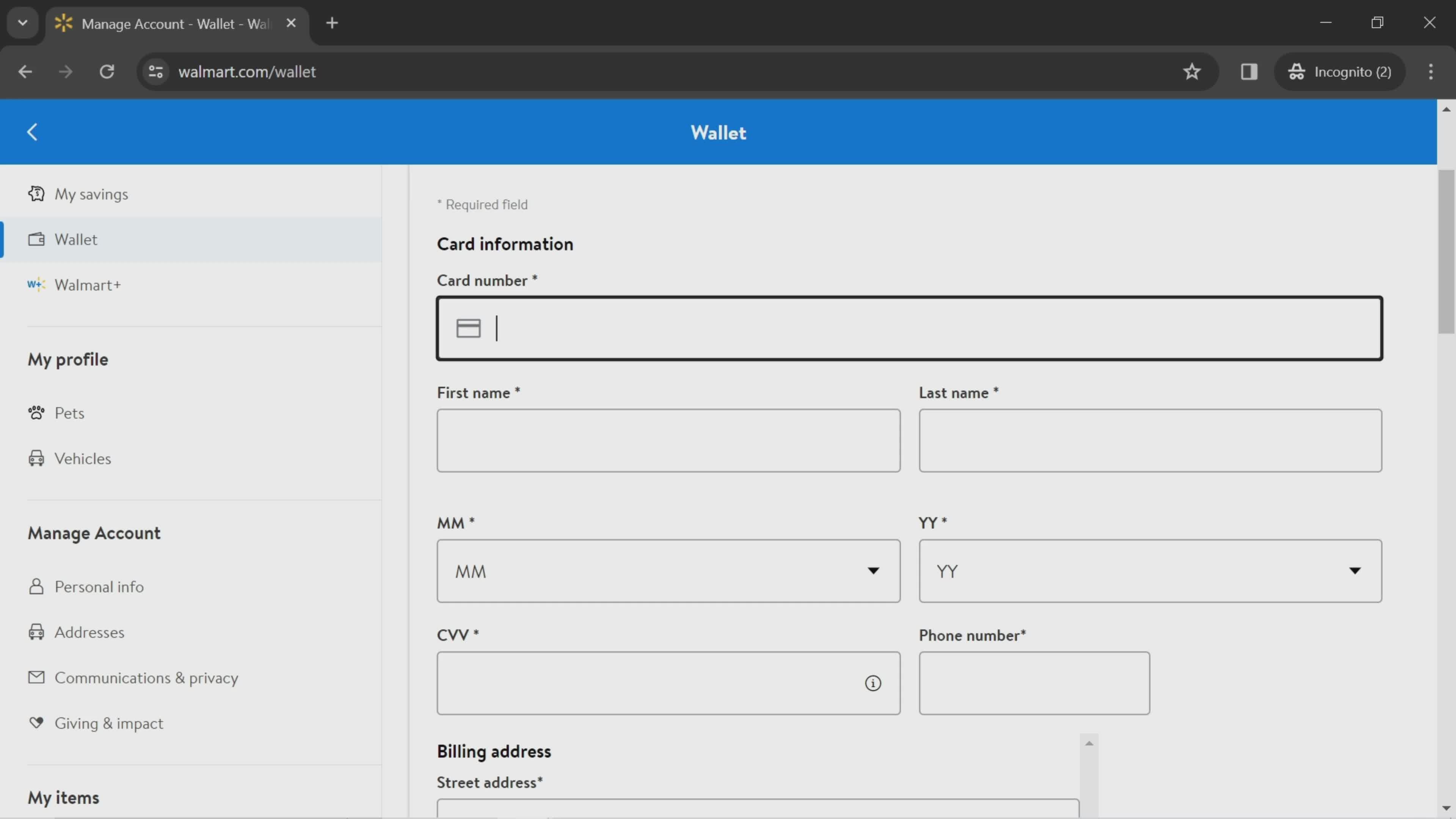Click the Pets profile link
1456x819 pixels.
click(x=69, y=412)
